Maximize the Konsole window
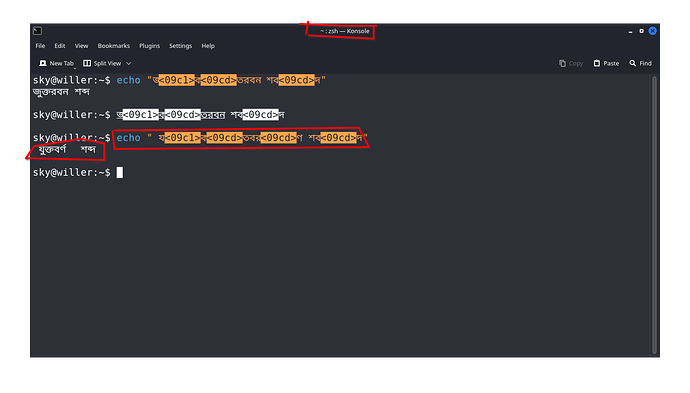 [x=642, y=31]
